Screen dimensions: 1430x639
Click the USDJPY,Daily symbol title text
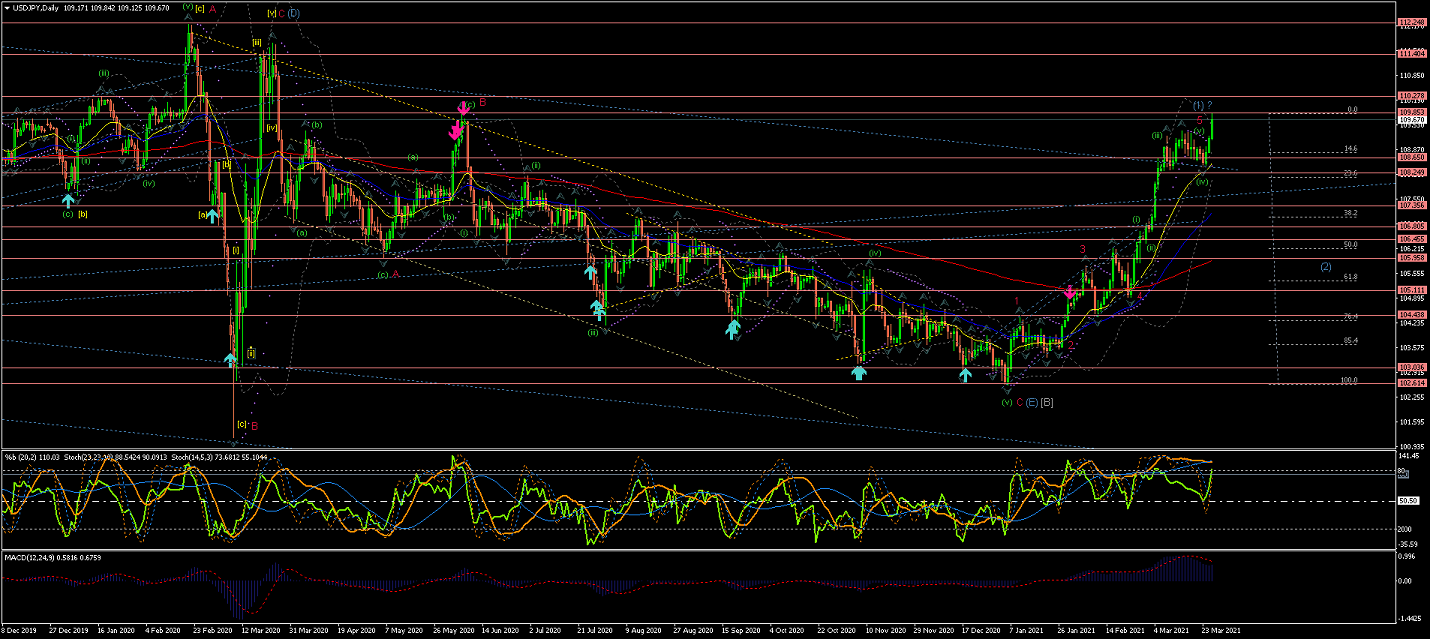36,8
